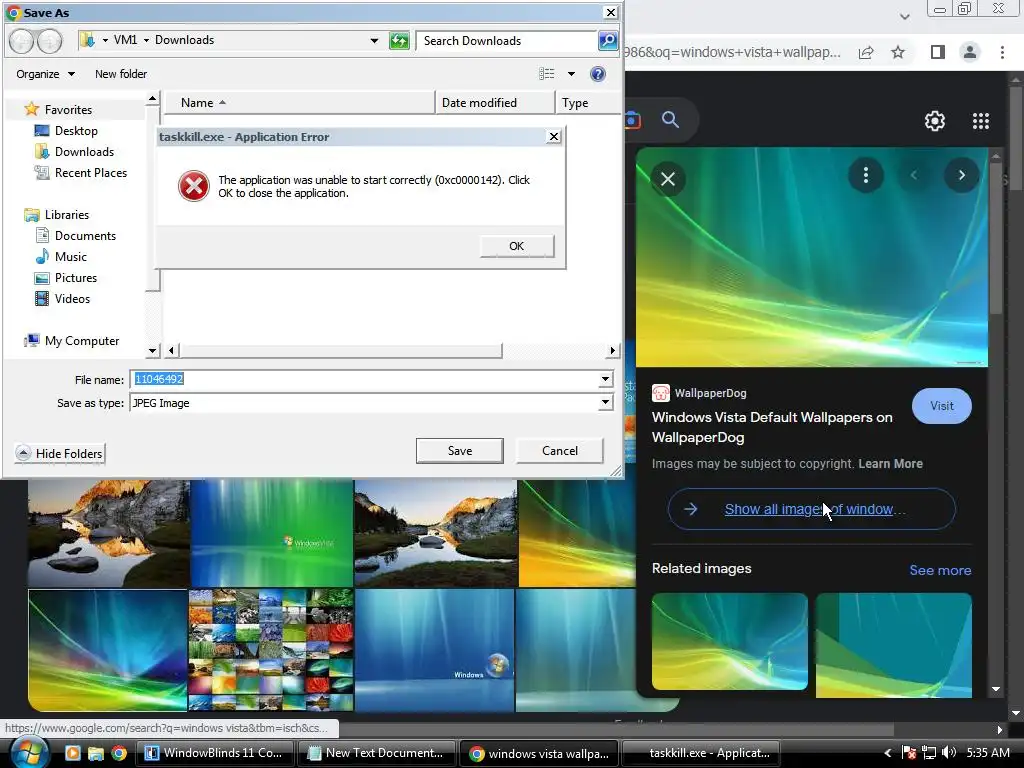Click the Chrome tab search chevron

(904, 16)
